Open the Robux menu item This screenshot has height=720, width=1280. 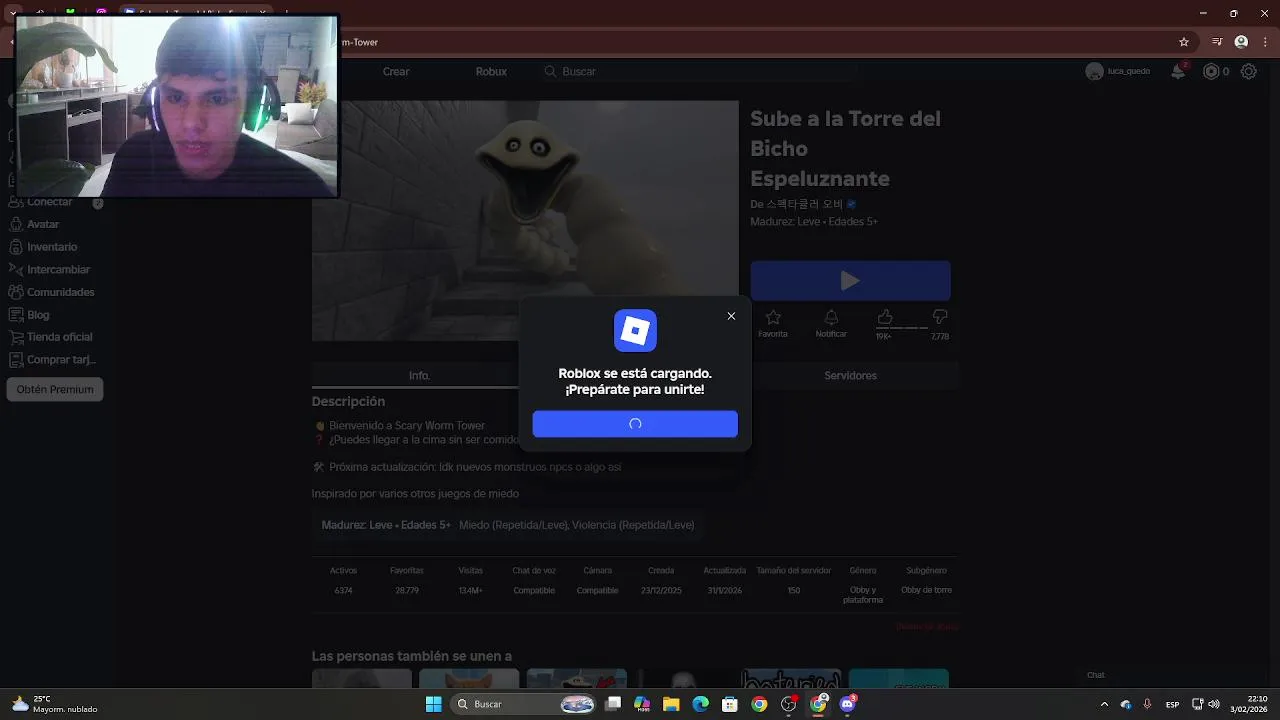pos(491,71)
